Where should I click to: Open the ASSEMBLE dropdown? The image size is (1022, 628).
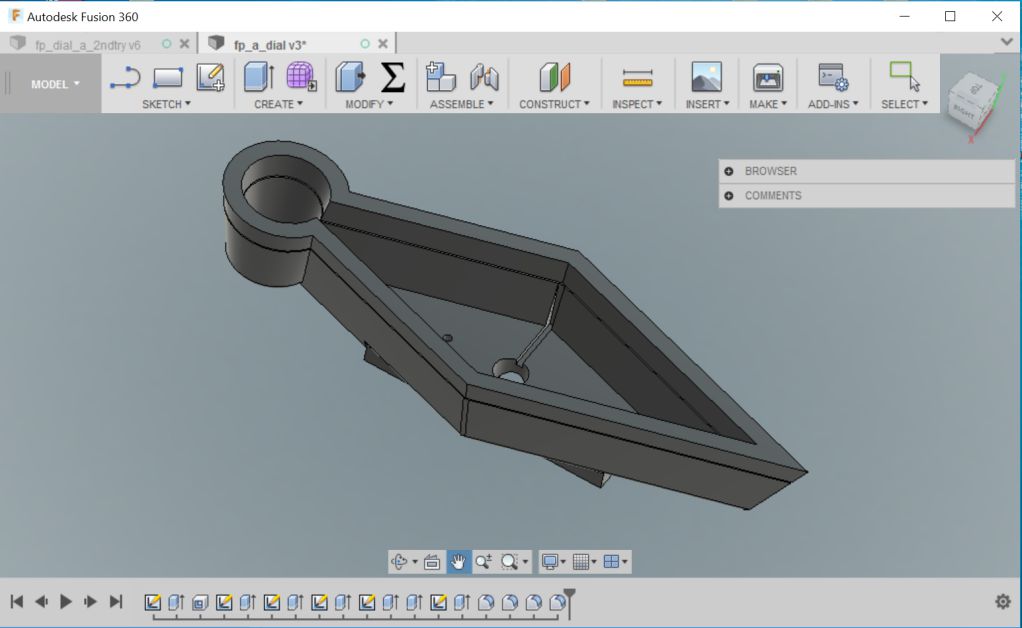click(461, 104)
